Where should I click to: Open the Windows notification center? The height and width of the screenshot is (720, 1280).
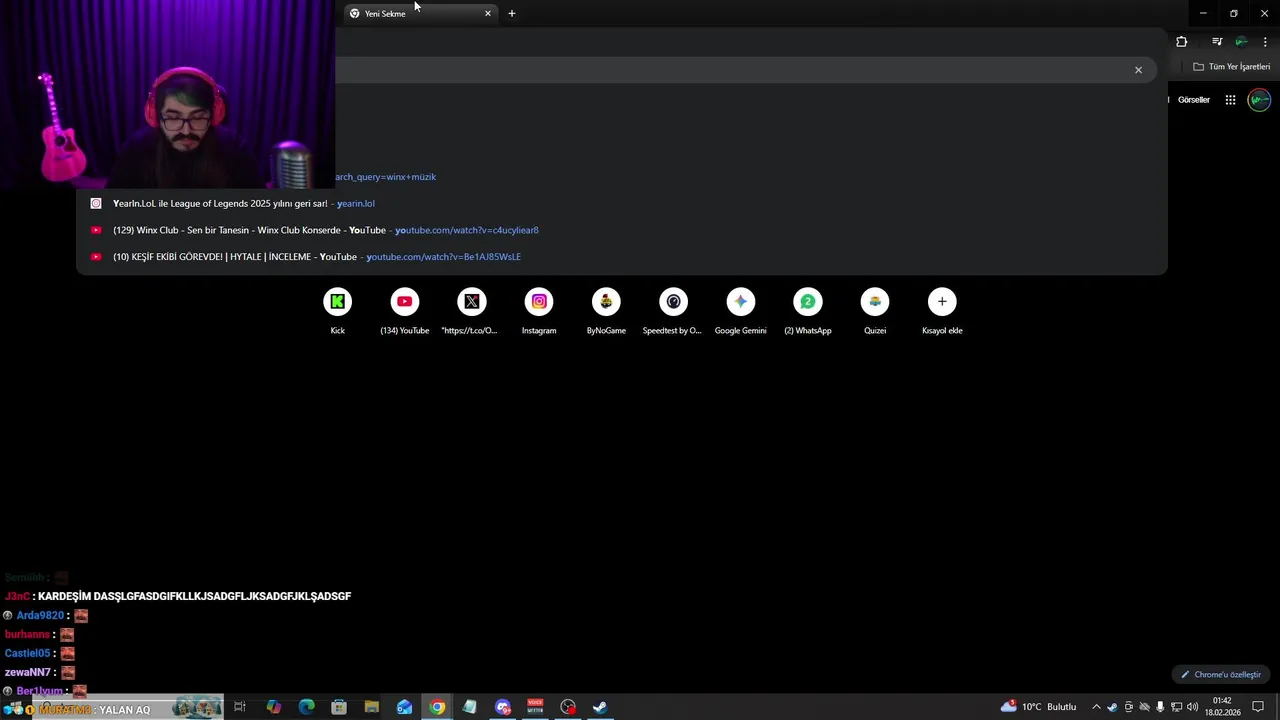[1258, 707]
